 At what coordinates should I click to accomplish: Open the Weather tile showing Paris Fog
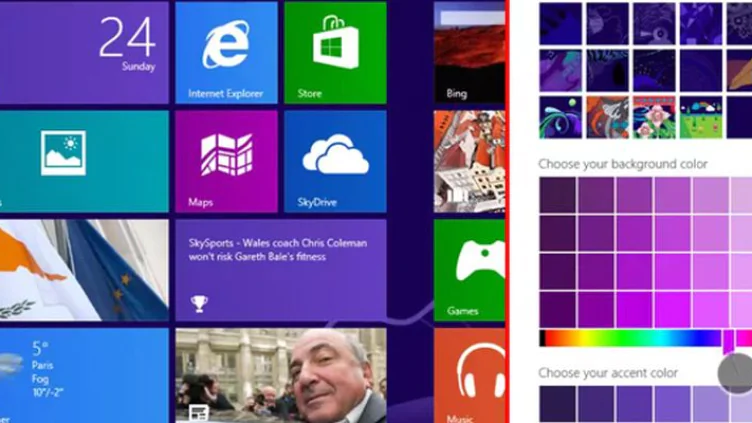[84, 376]
